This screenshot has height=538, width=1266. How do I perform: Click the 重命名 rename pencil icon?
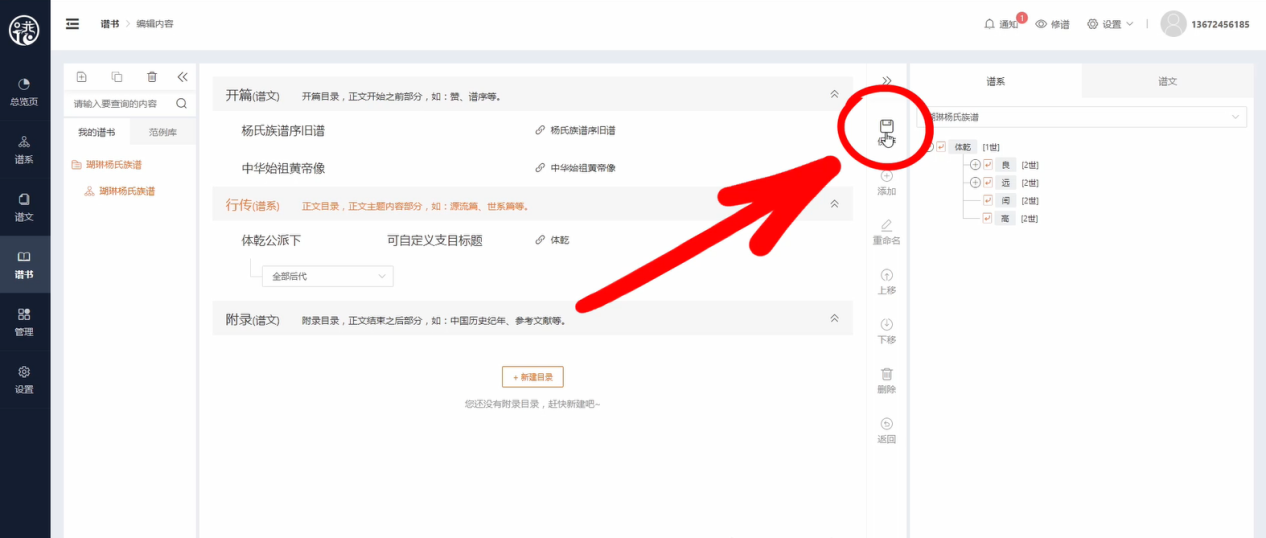[x=886, y=225]
